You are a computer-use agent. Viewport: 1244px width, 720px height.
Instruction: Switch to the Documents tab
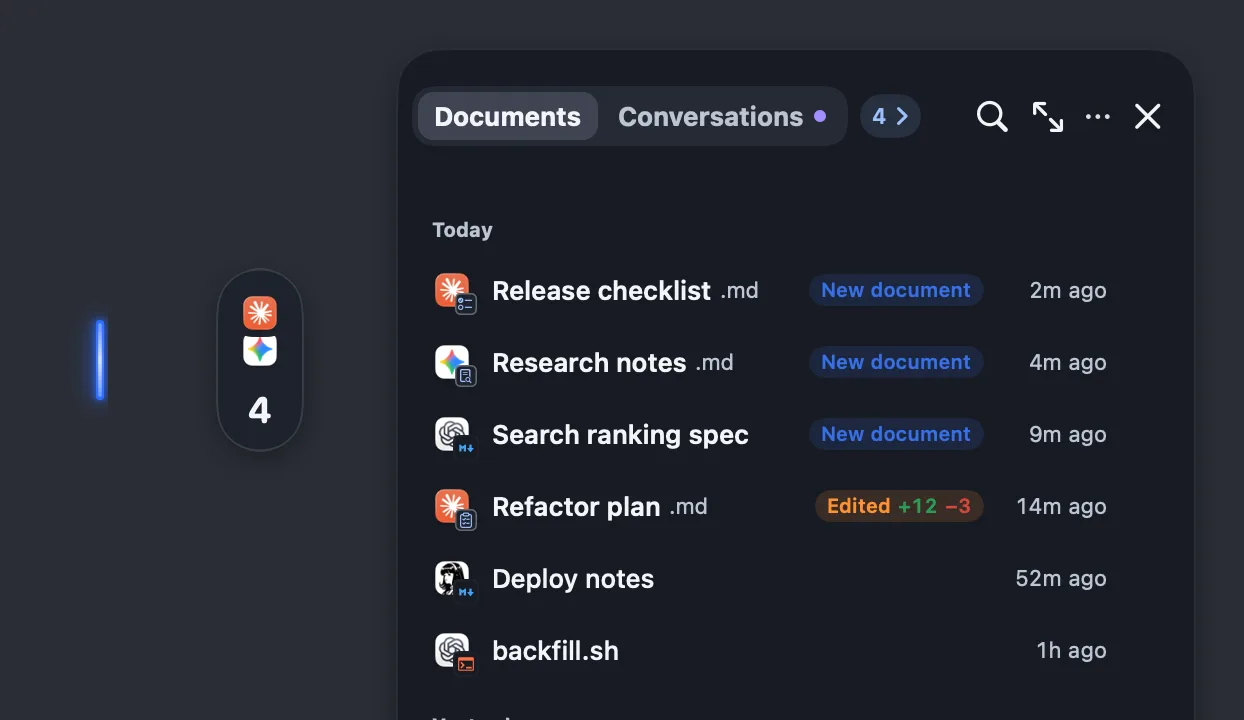coord(508,116)
